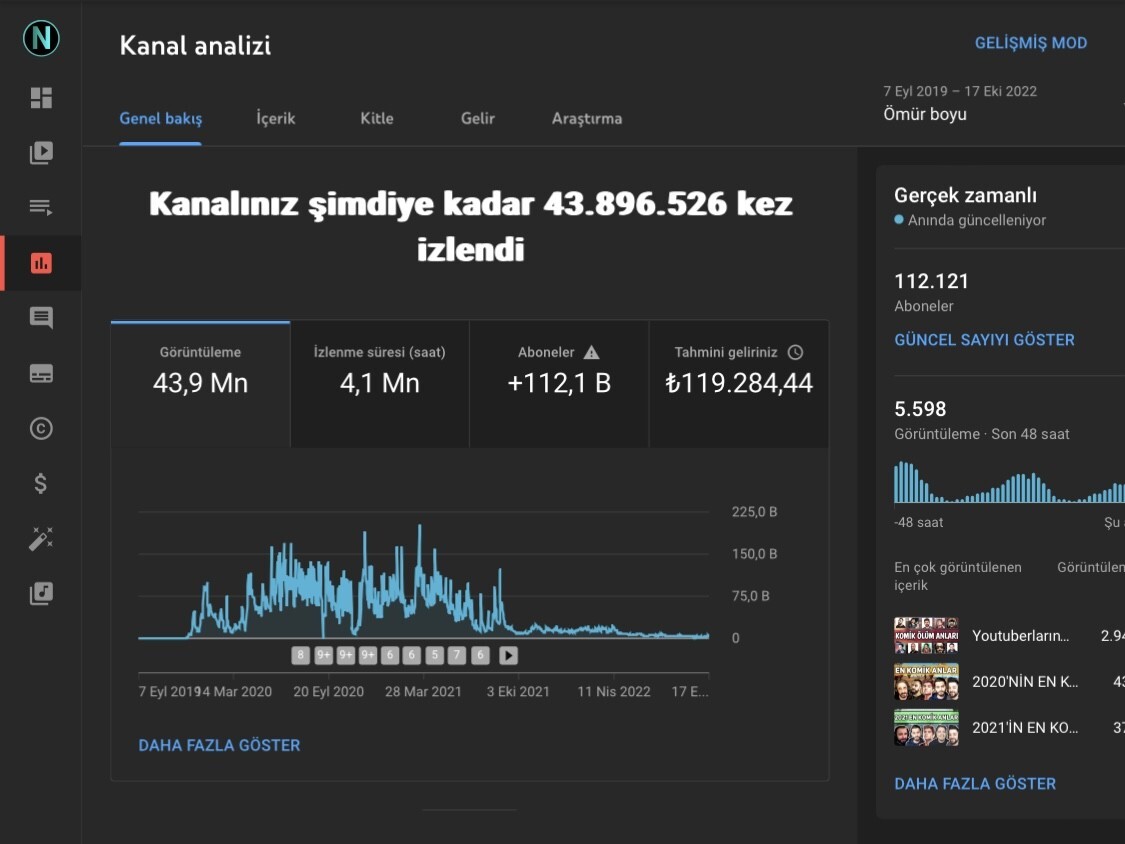The width and height of the screenshot is (1125, 844).
Task: Click the 75,0 B y-axis label
Action: pos(750,596)
